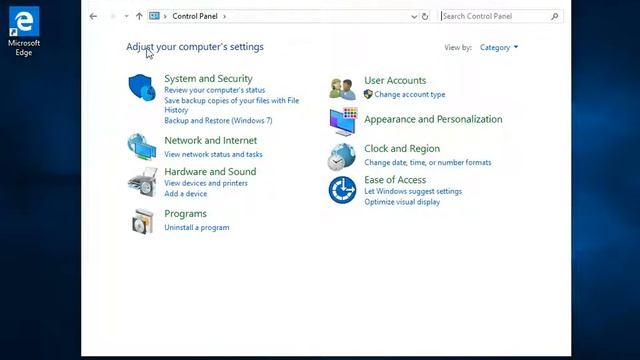The height and width of the screenshot is (360, 640).
Task: Open the User Accounts people icon
Action: pos(342,89)
